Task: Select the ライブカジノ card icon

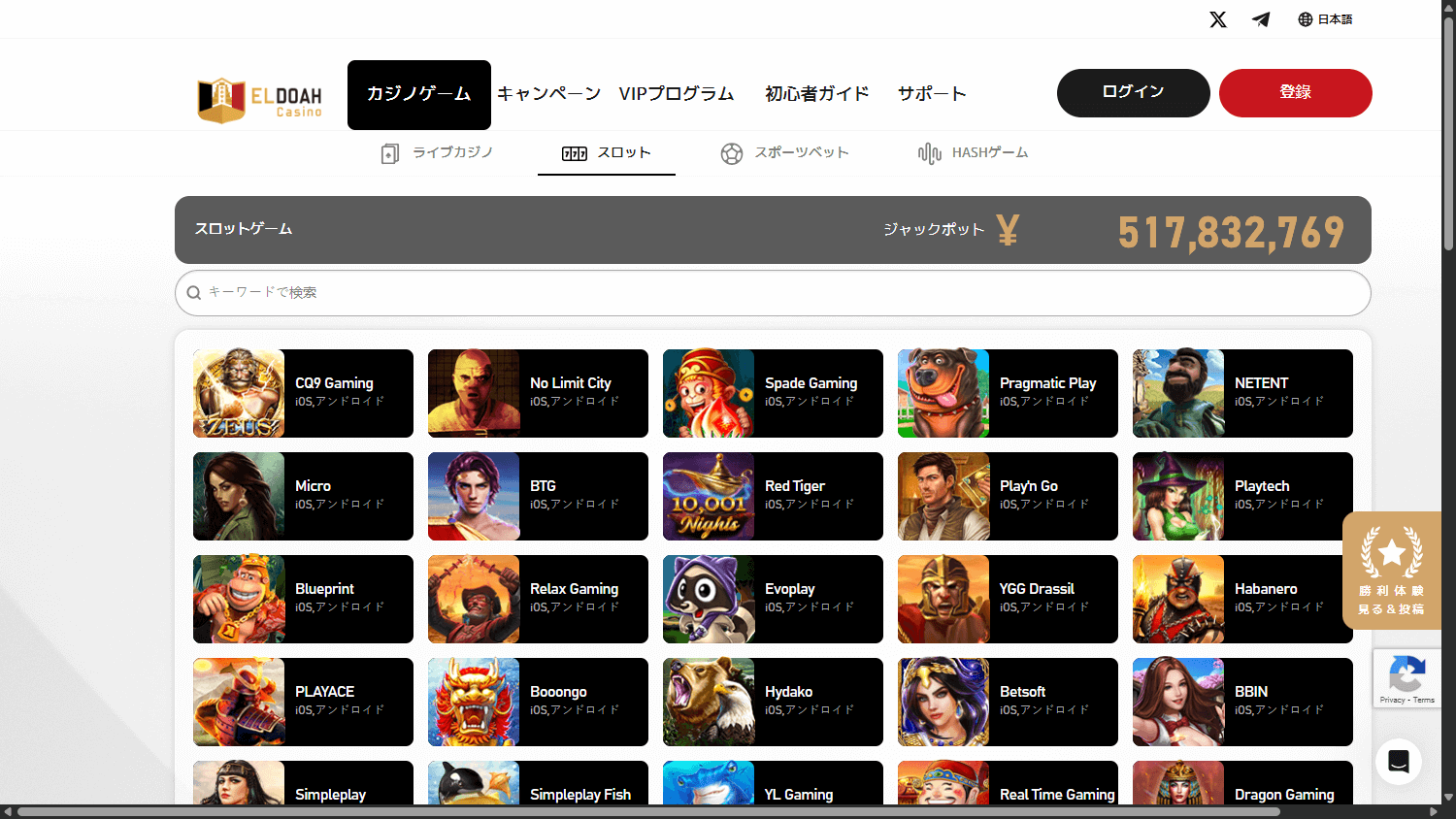Action: coord(389,152)
